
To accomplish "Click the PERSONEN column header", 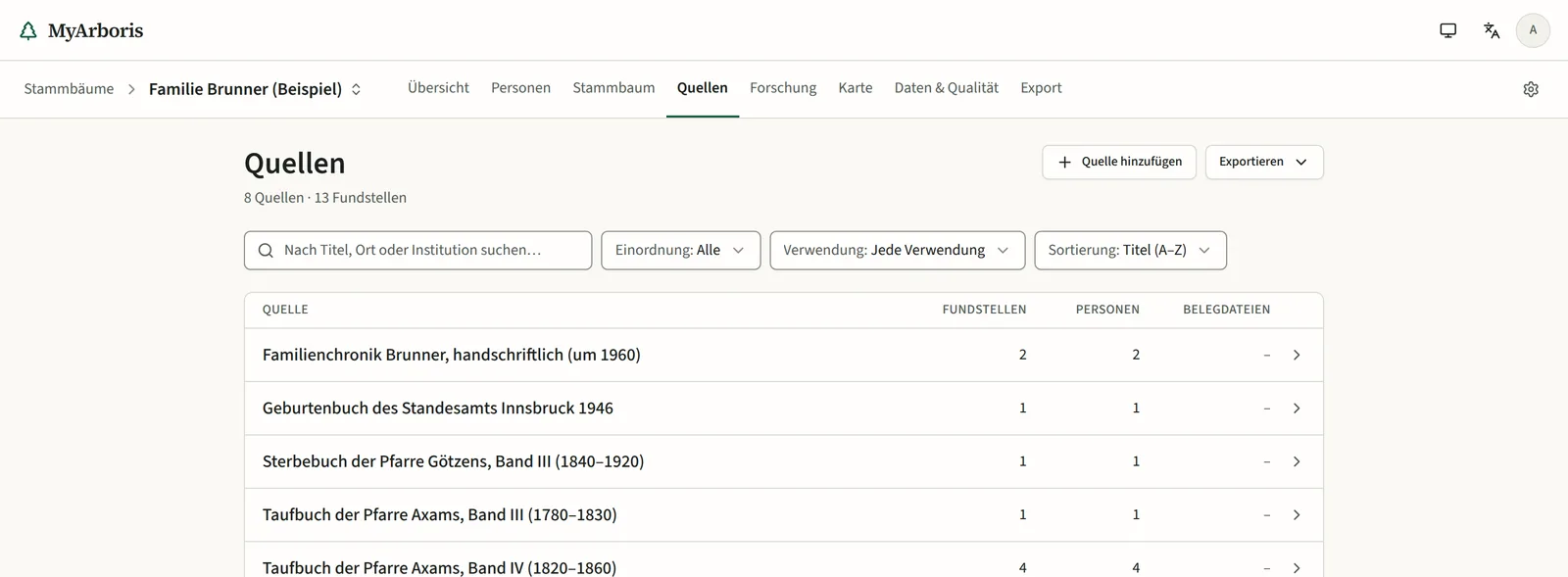I will click(x=1107, y=310).
